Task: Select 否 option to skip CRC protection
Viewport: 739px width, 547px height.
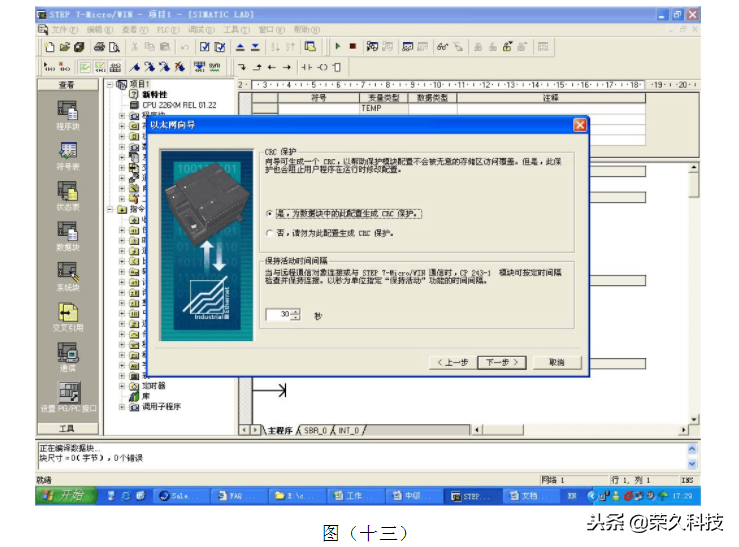Action: (269, 233)
